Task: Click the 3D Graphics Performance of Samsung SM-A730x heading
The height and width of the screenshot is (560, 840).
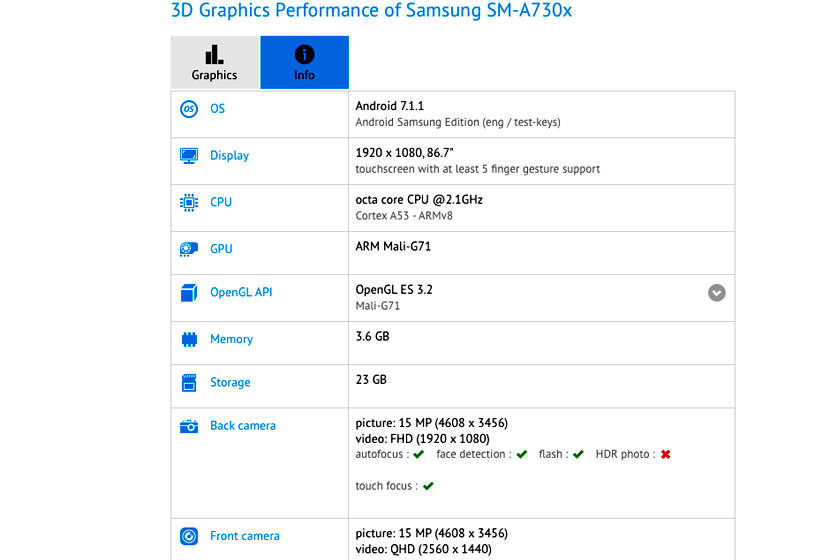Action: 371,10
